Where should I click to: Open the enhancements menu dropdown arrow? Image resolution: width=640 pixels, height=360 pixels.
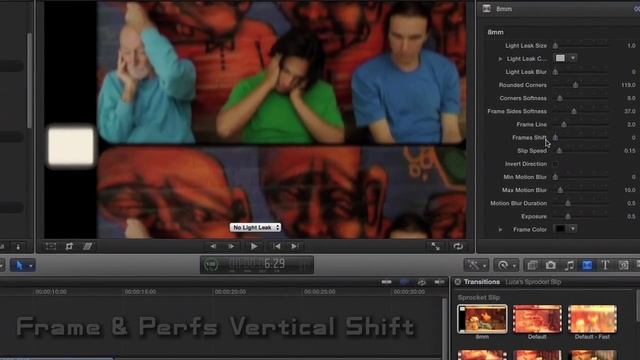[484, 266]
